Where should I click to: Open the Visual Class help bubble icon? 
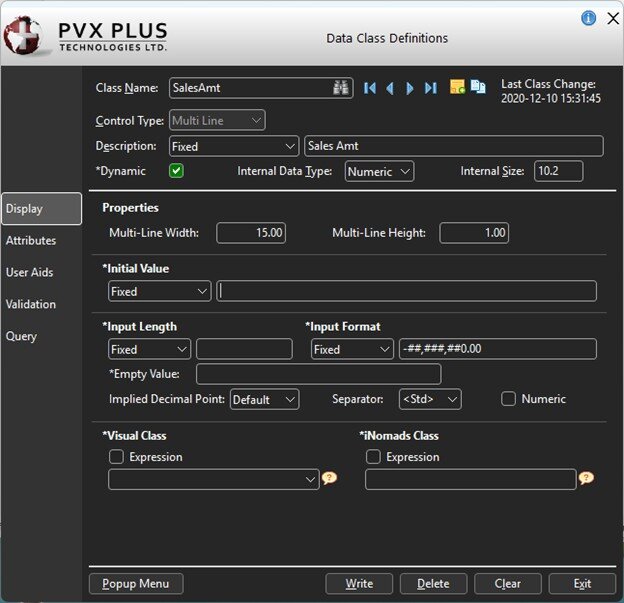[329, 479]
